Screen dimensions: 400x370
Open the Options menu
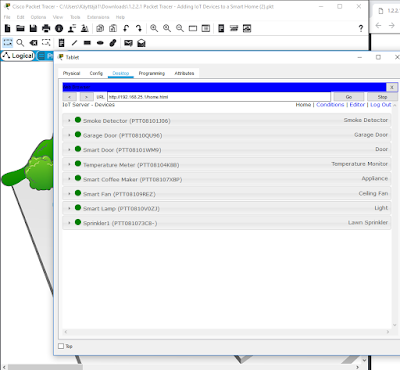click(38, 17)
